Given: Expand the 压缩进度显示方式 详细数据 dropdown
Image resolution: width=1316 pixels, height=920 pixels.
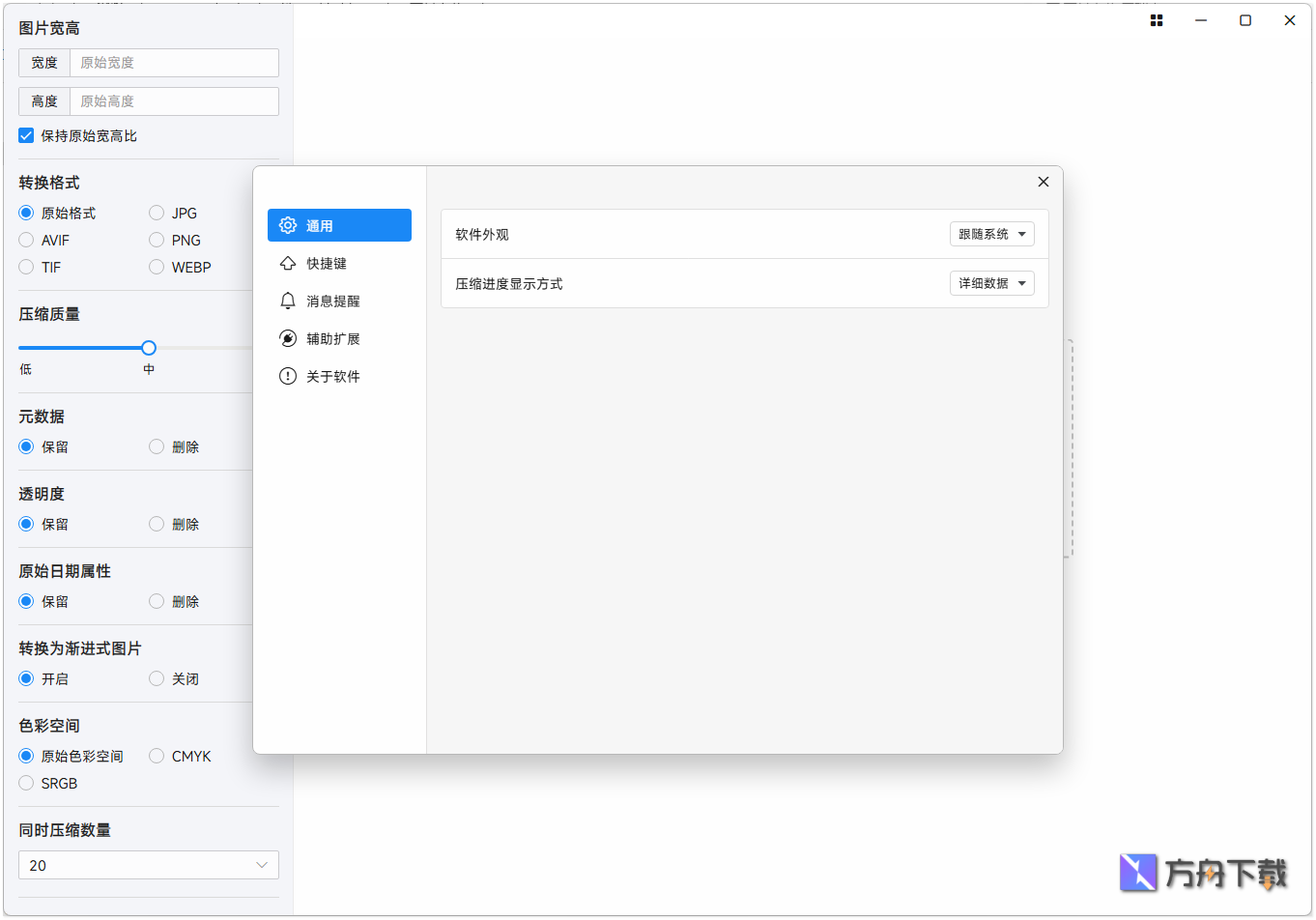Looking at the screenshot, I should (991, 283).
